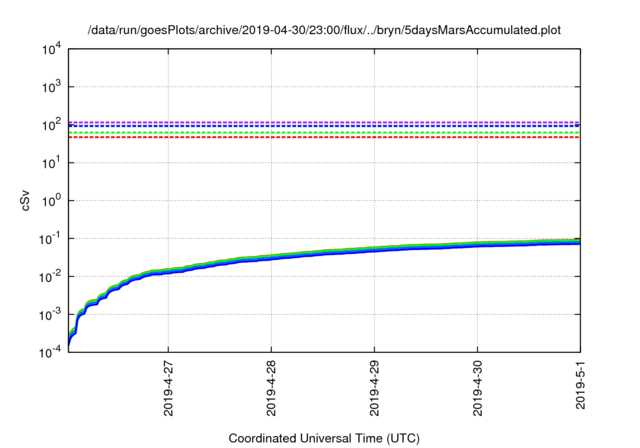
Task: Click the 2019-5-1 date label
Action: pos(580,385)
